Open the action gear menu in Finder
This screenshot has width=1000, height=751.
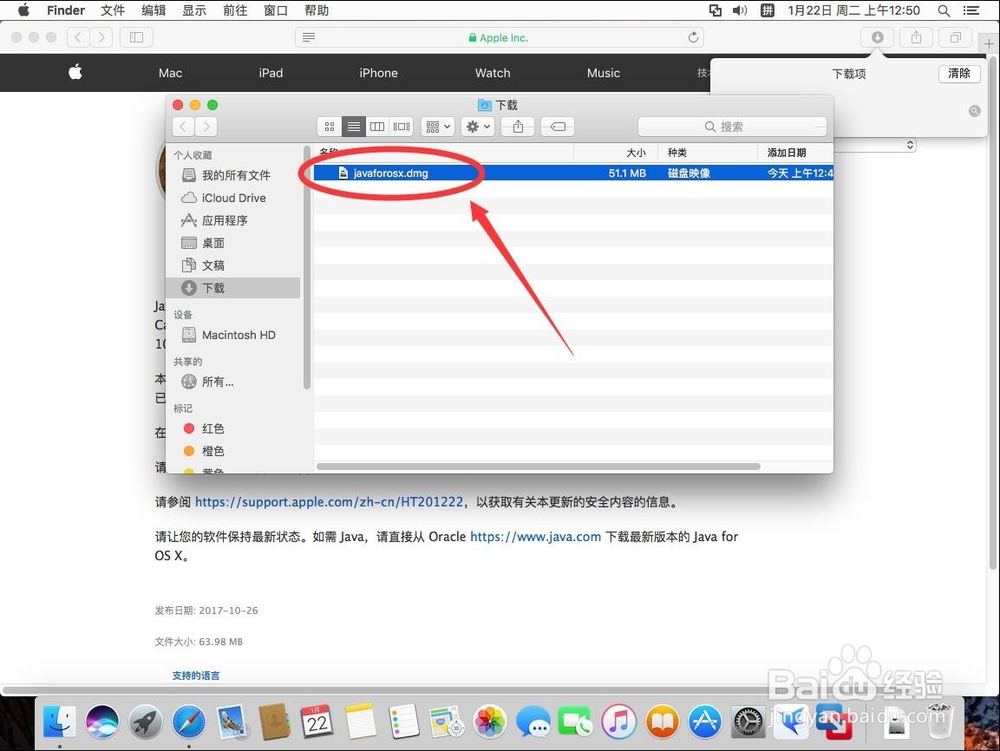476,126
